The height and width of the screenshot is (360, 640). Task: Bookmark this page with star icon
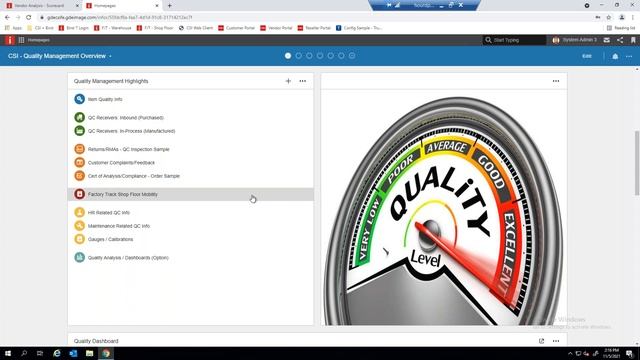tap(609, 18)
